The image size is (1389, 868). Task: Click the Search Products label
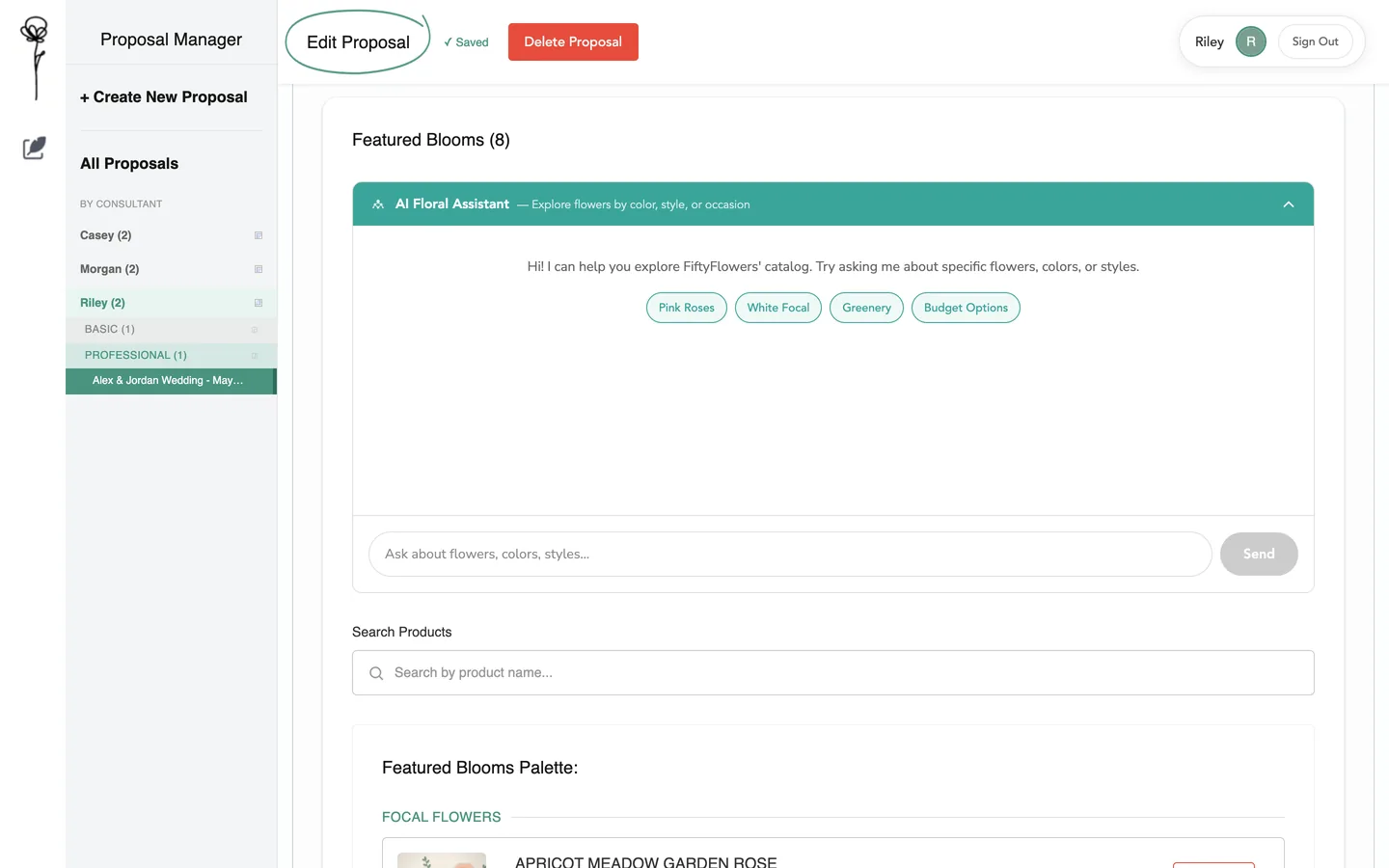point(402,633)
